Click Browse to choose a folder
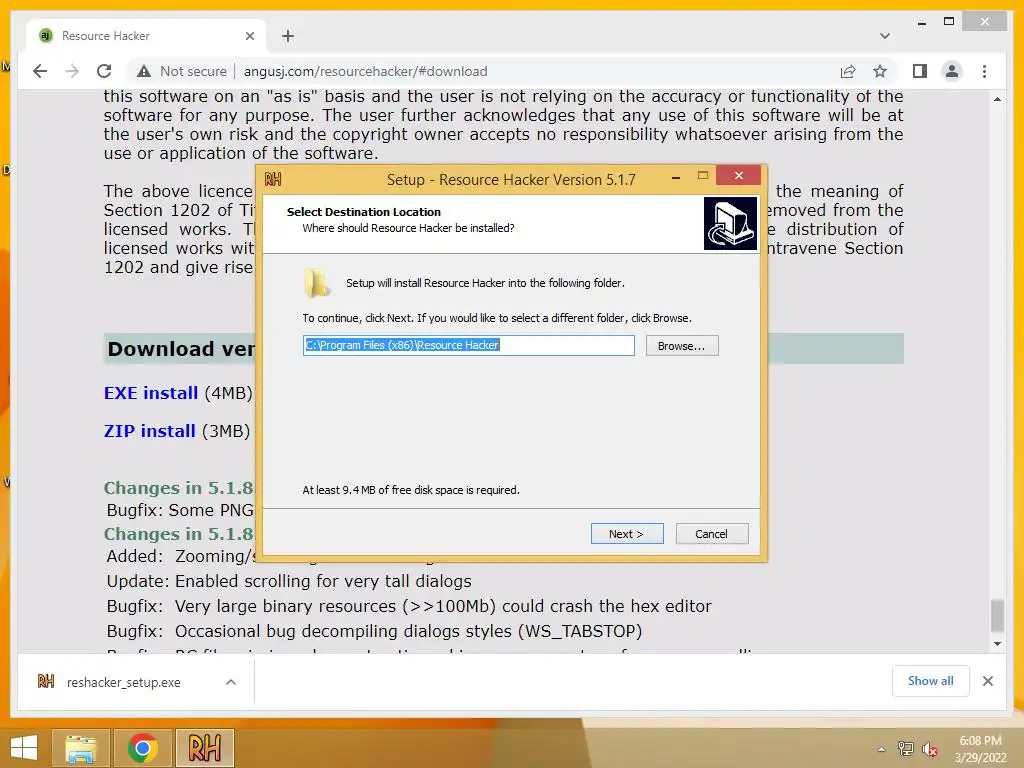 tap(682, 346)
